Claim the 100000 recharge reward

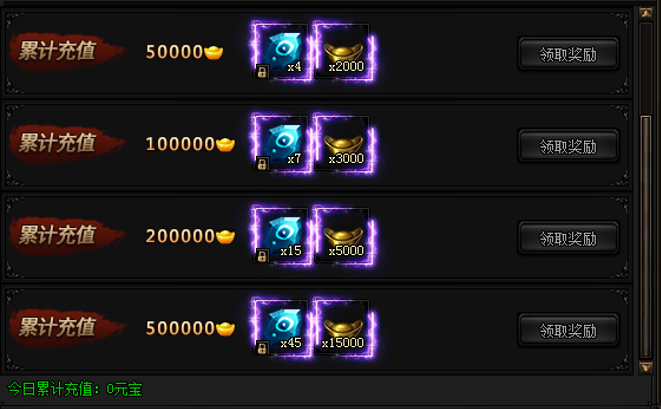coord(568,146)
